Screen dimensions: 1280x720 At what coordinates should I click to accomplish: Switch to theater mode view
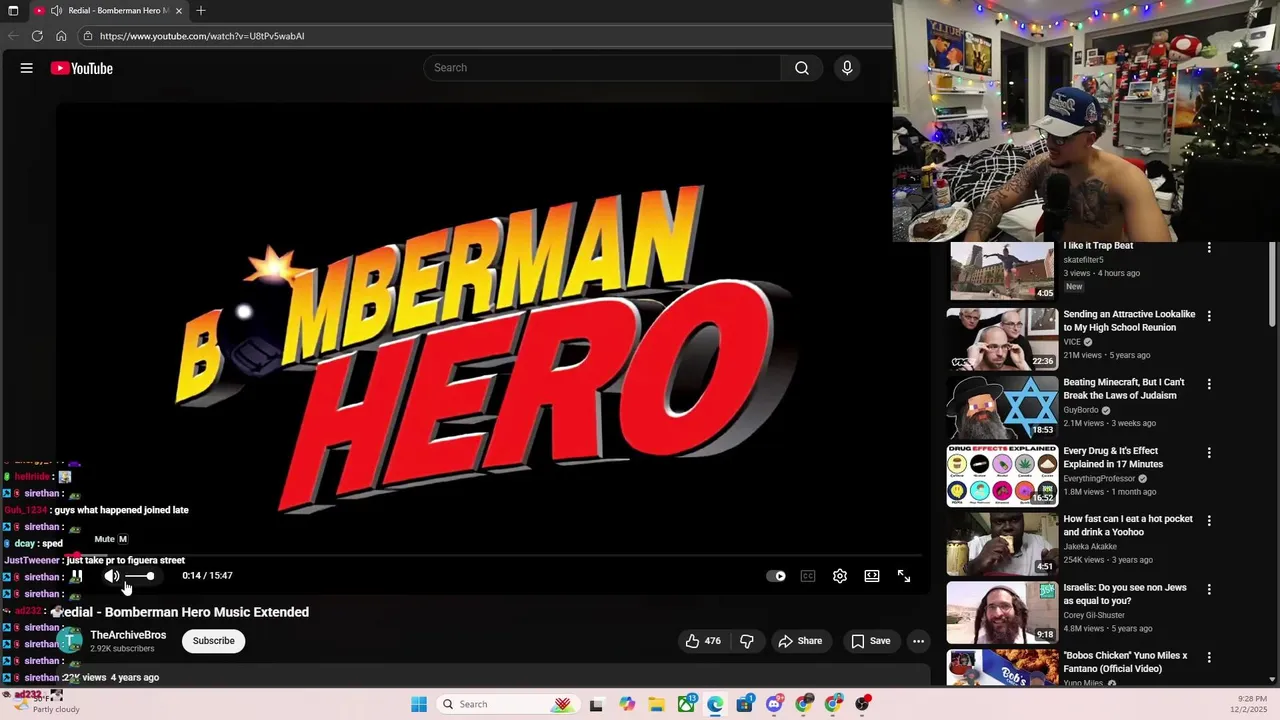872,576
